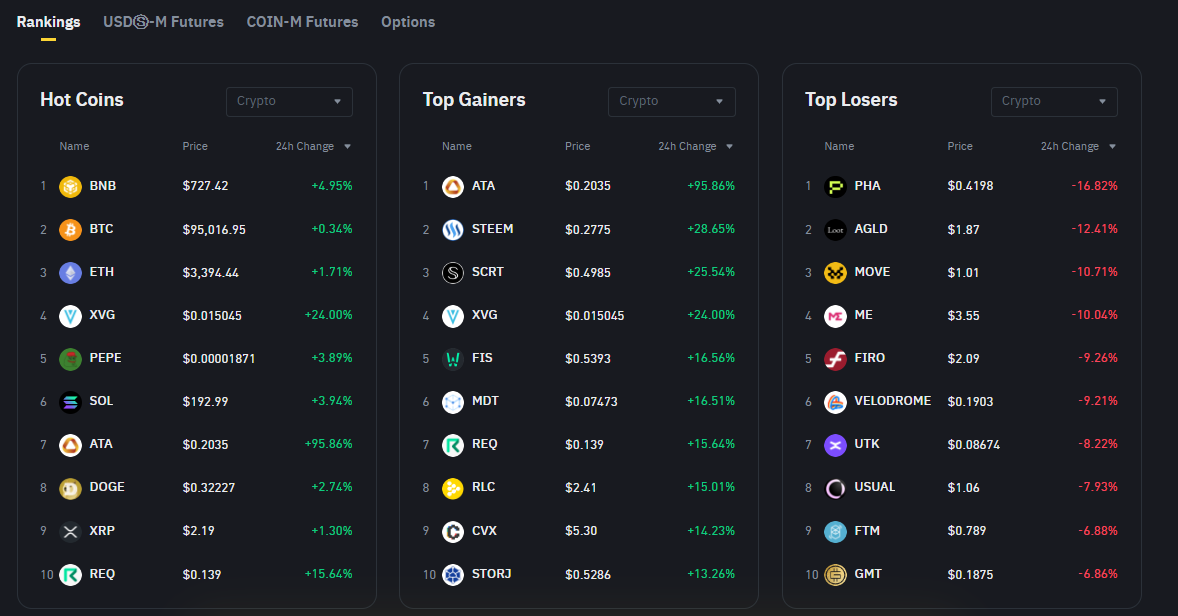Click the SOL coin icon
Screen dimensions: 1178x616
(70, 402)
